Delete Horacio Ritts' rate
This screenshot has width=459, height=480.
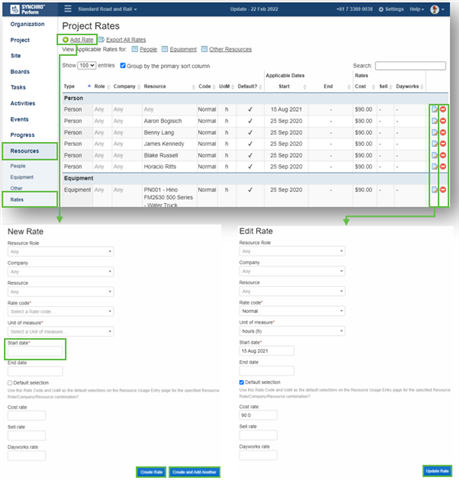click(443, 166)
